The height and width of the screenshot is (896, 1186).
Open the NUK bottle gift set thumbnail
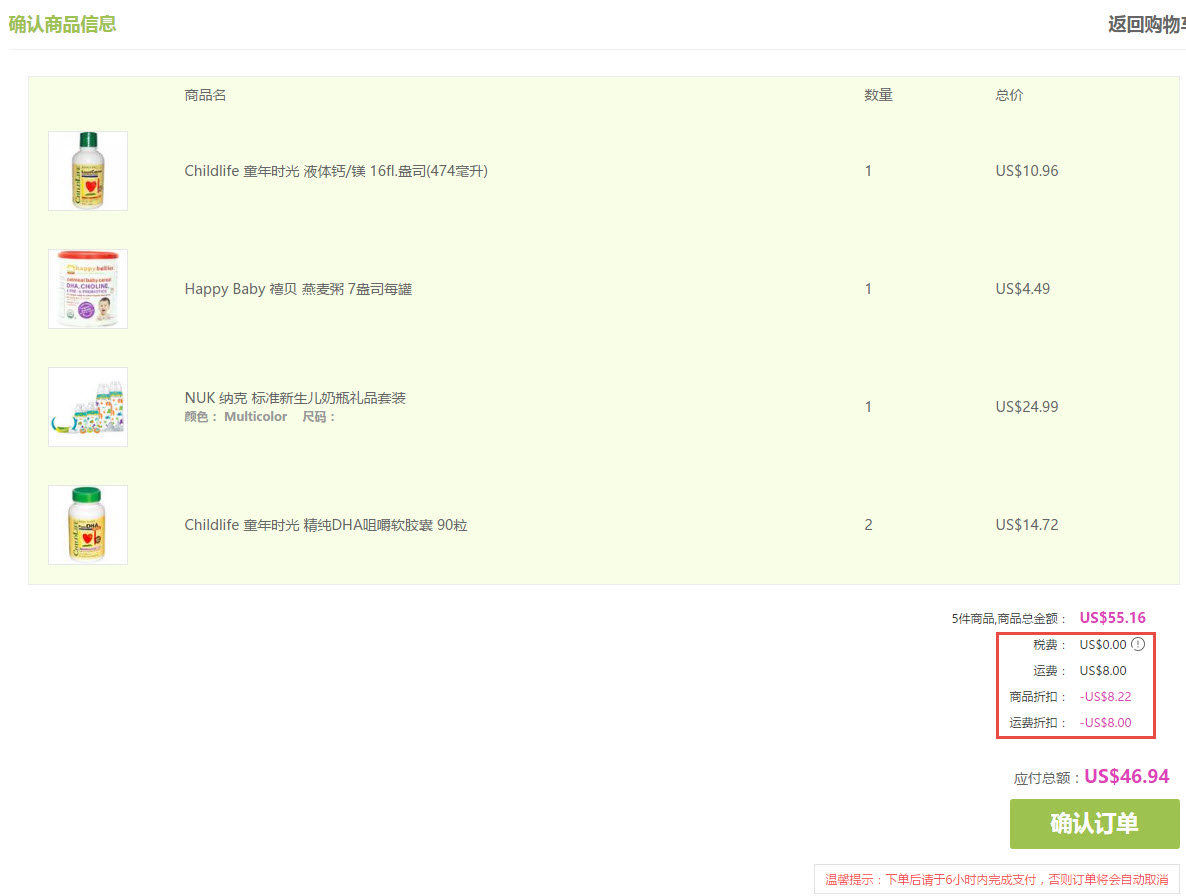coord(88,407)
